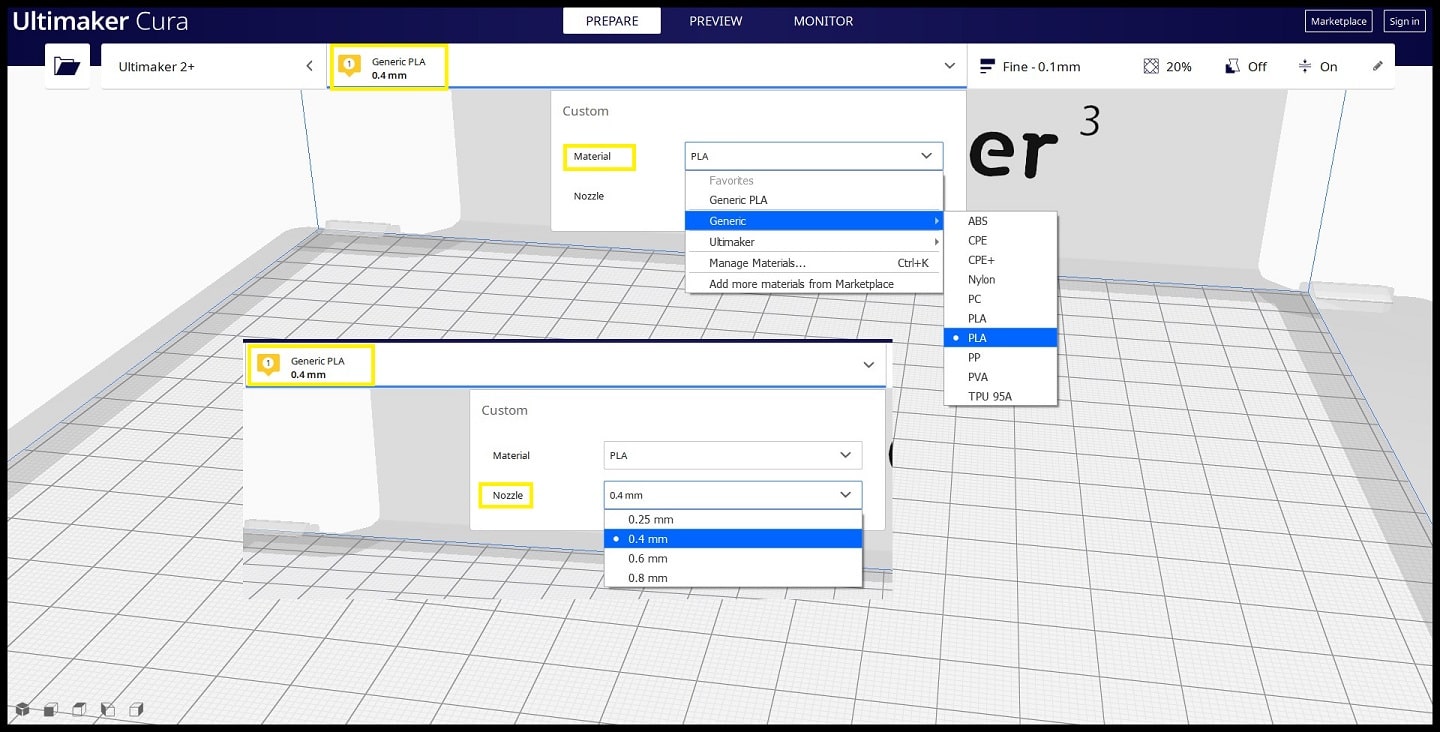Switch to the PREVIEW stage tab
The width and height of the screenshot is (1440, 732).
(x=716, y=21)
